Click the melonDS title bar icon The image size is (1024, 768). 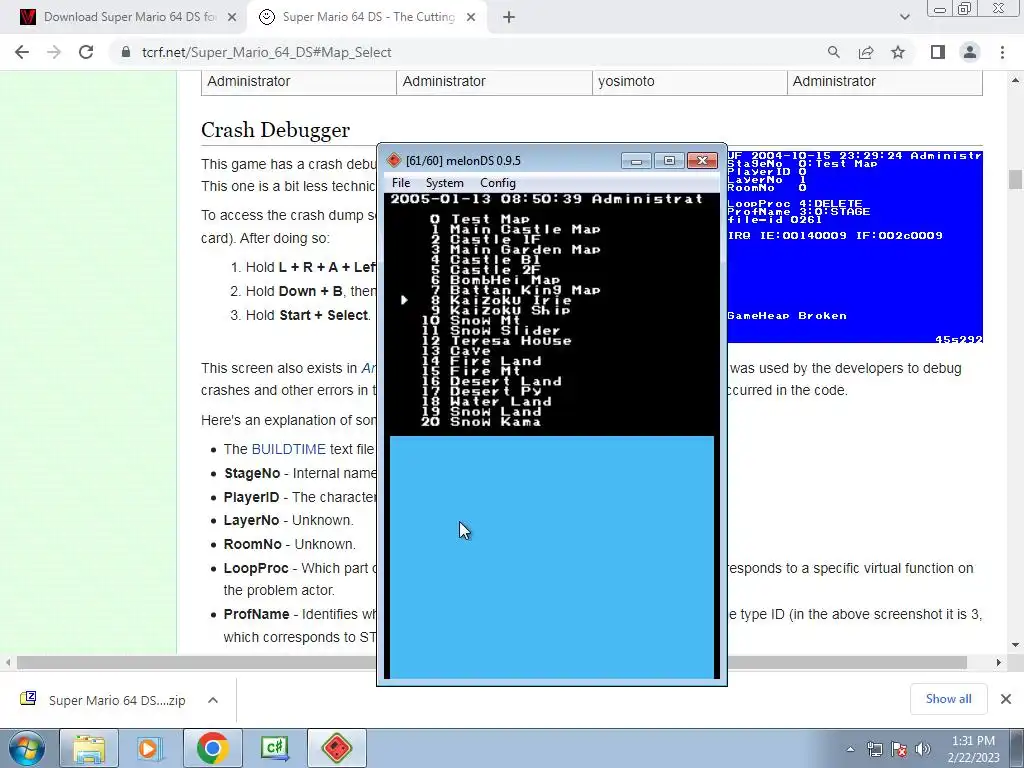tap(394, 161)
